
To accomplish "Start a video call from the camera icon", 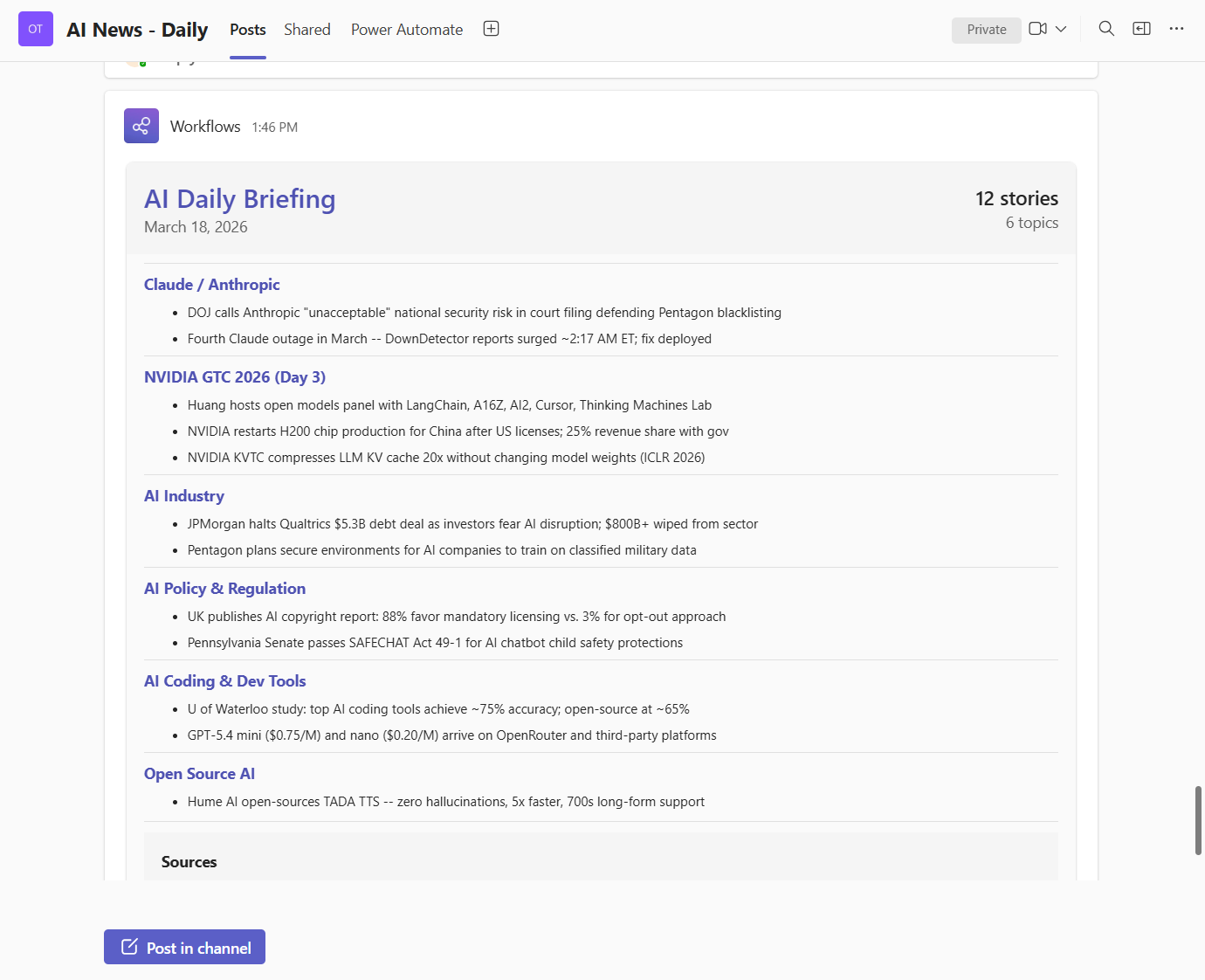I will pyautogui.click(x=1038, y=28).
